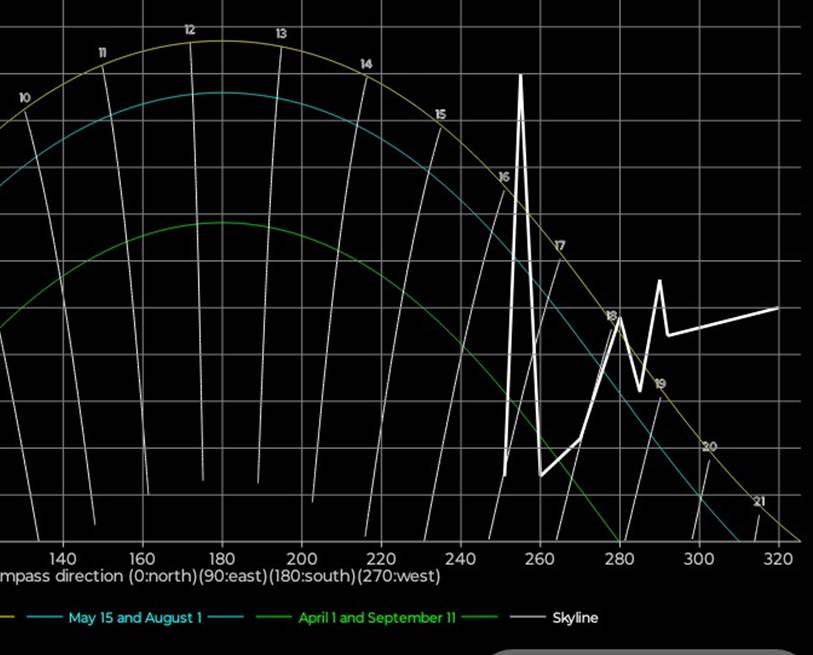Click the compass direction axis title
This screenshot has width=813, height=655.
pyautogui.click(x=220, y=577)
